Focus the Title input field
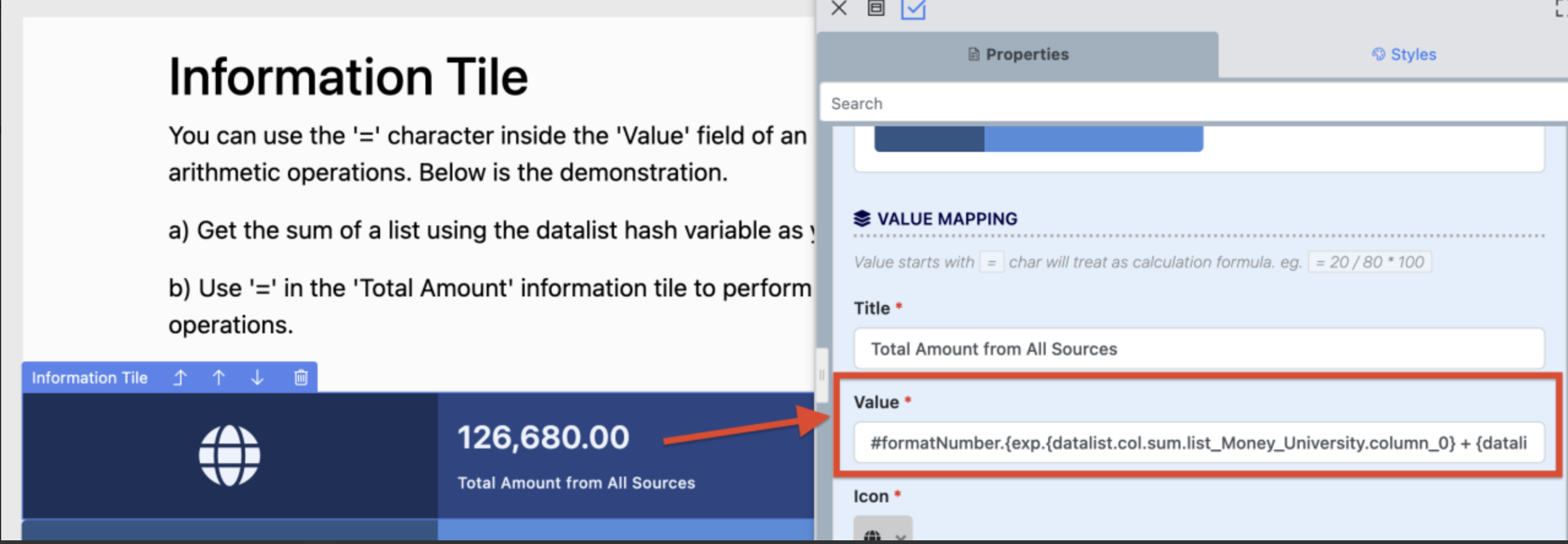Image resolution: width=1568 pixels, height=544 pixels. (1198, 349)
